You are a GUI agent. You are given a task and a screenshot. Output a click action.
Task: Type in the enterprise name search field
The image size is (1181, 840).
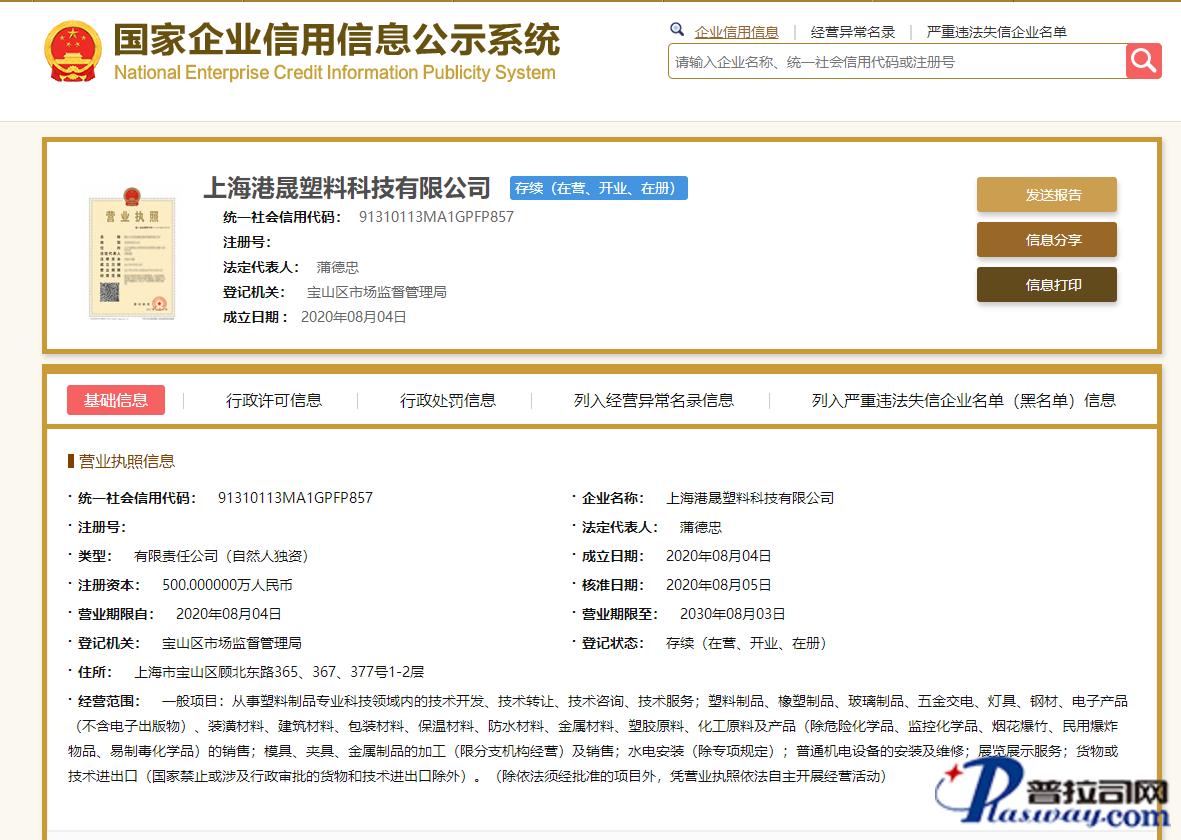coord(896,62)
